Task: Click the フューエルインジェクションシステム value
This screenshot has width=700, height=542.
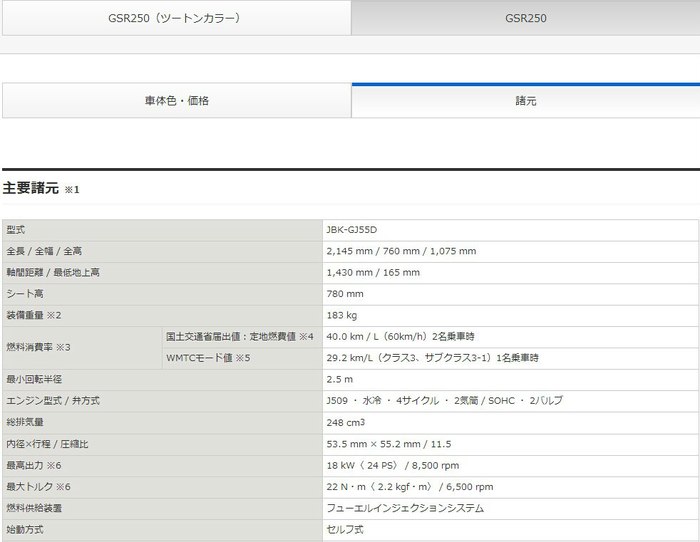Action: 405,508
